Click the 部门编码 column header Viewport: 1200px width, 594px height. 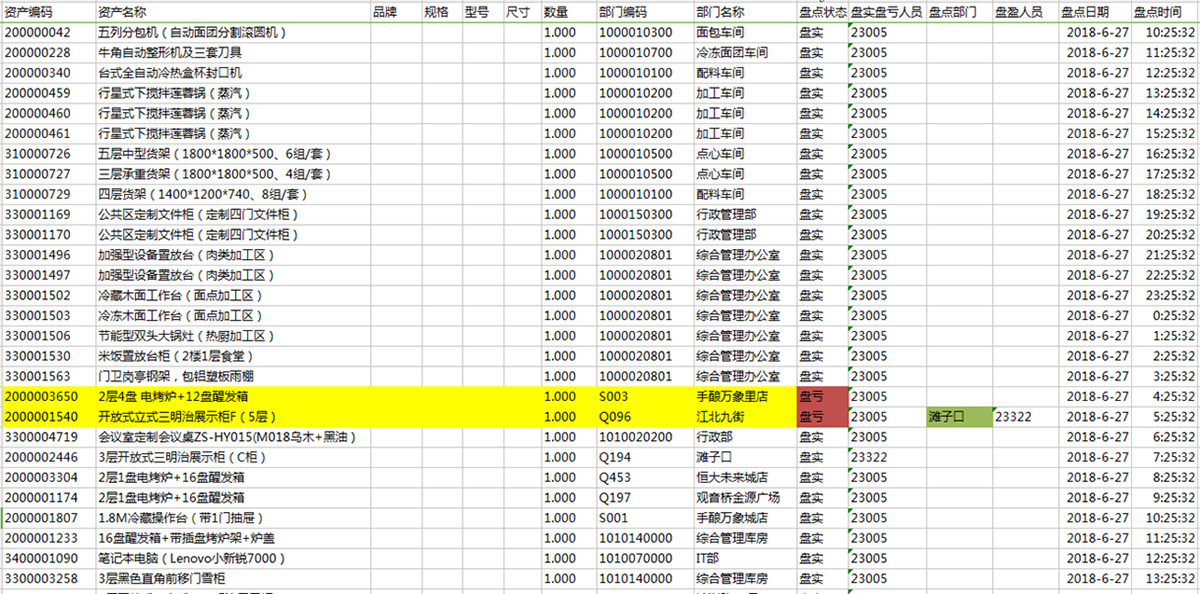point(623,12)
